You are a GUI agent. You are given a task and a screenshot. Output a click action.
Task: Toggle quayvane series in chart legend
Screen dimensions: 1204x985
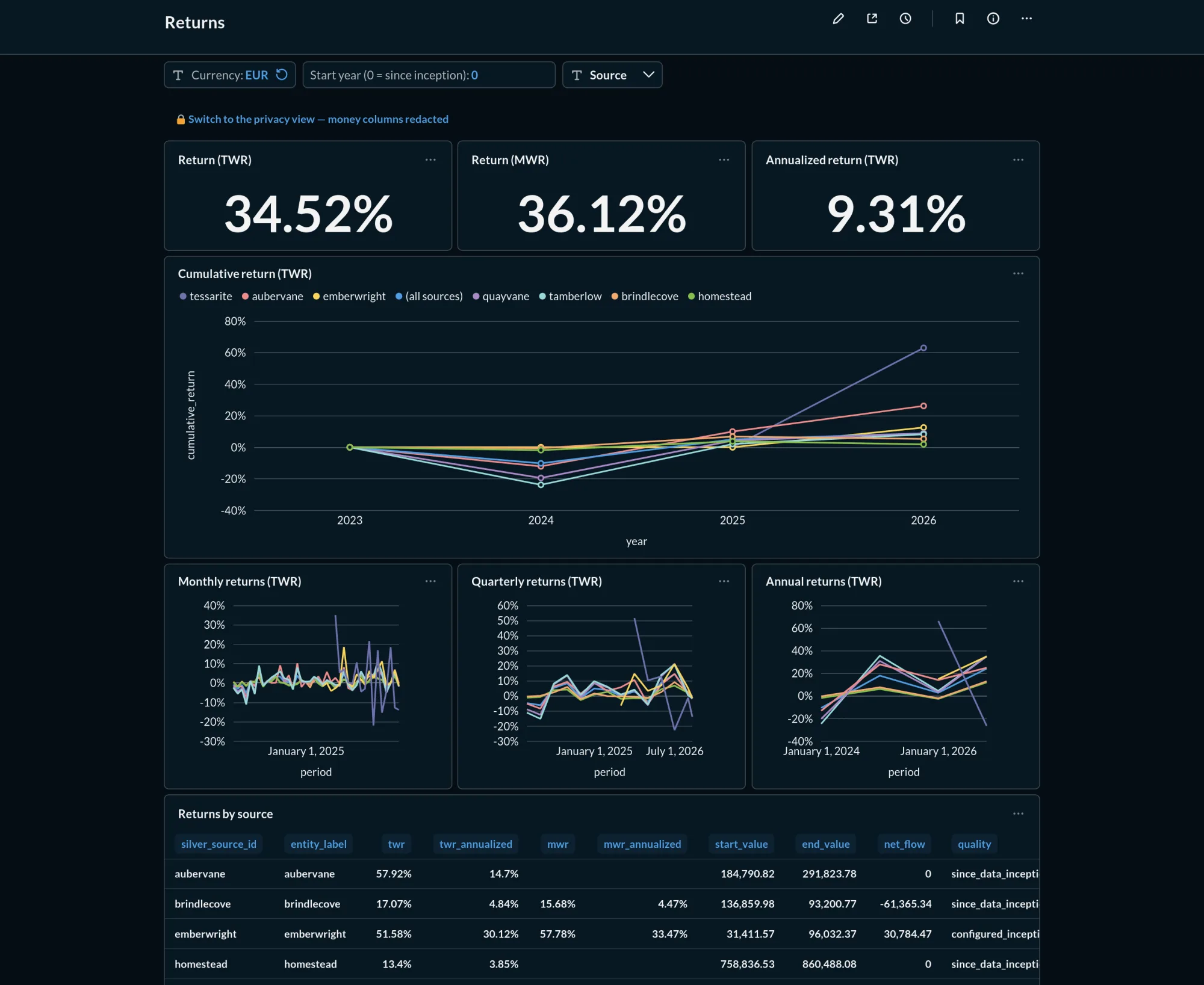tap(501, 297)
